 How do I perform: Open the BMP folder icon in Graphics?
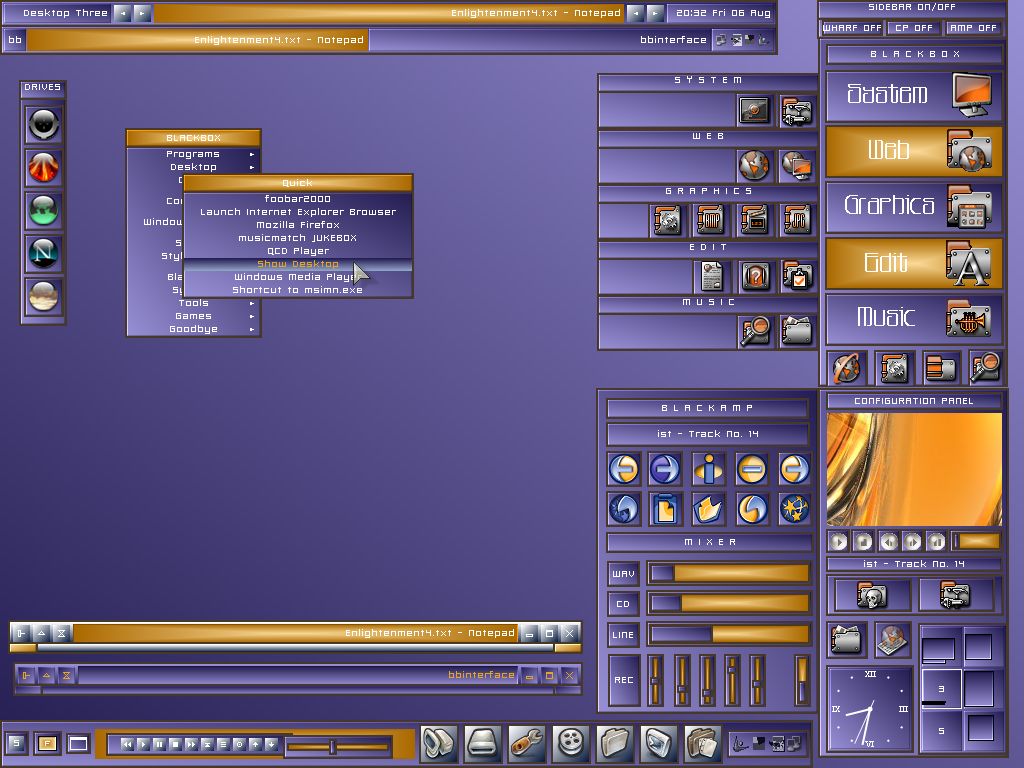(711, 220)
